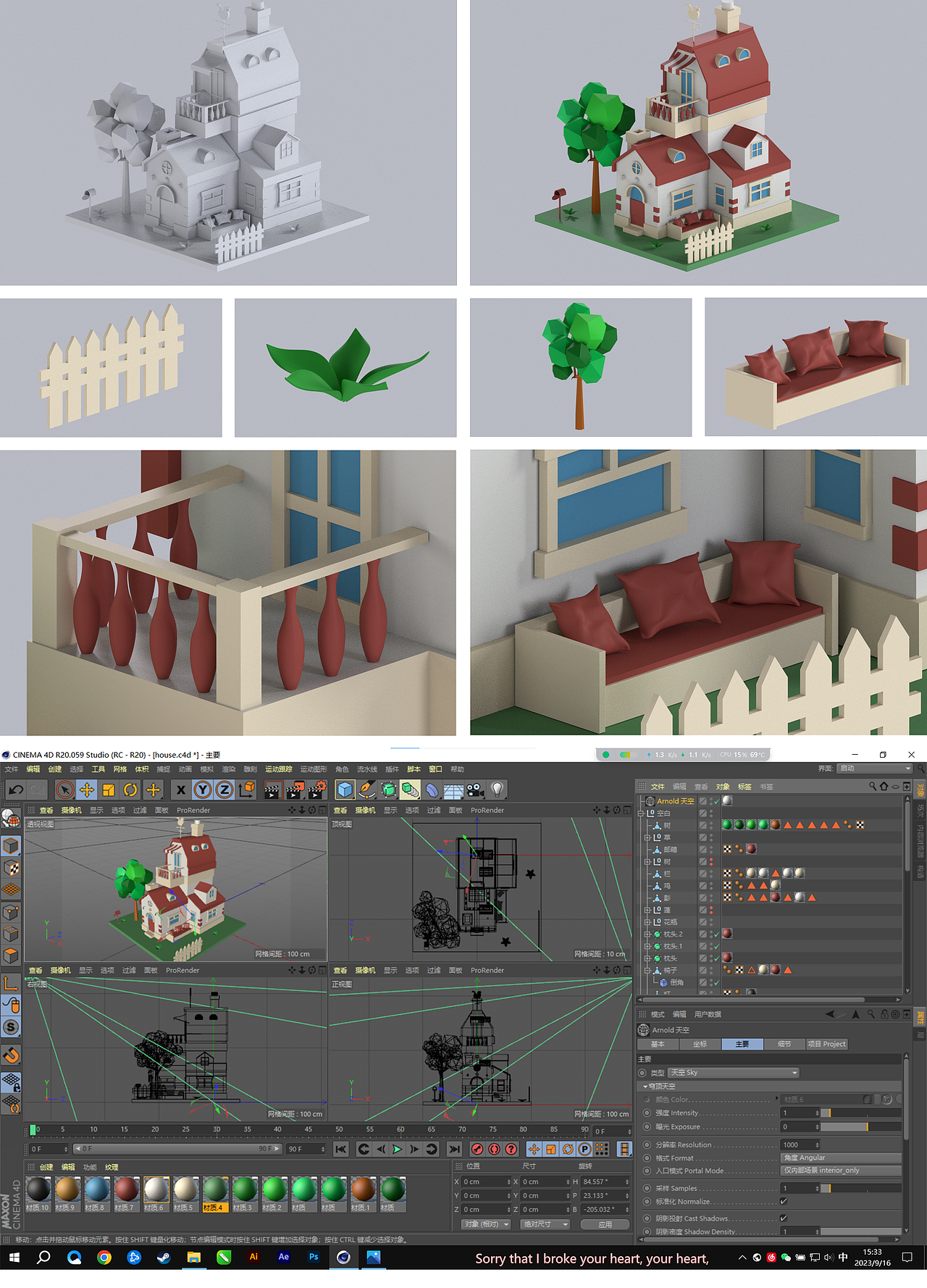This screenshot has height=1288, width=927.
Task: Select the polygons mode cube icon
Action: click(11, 956)
